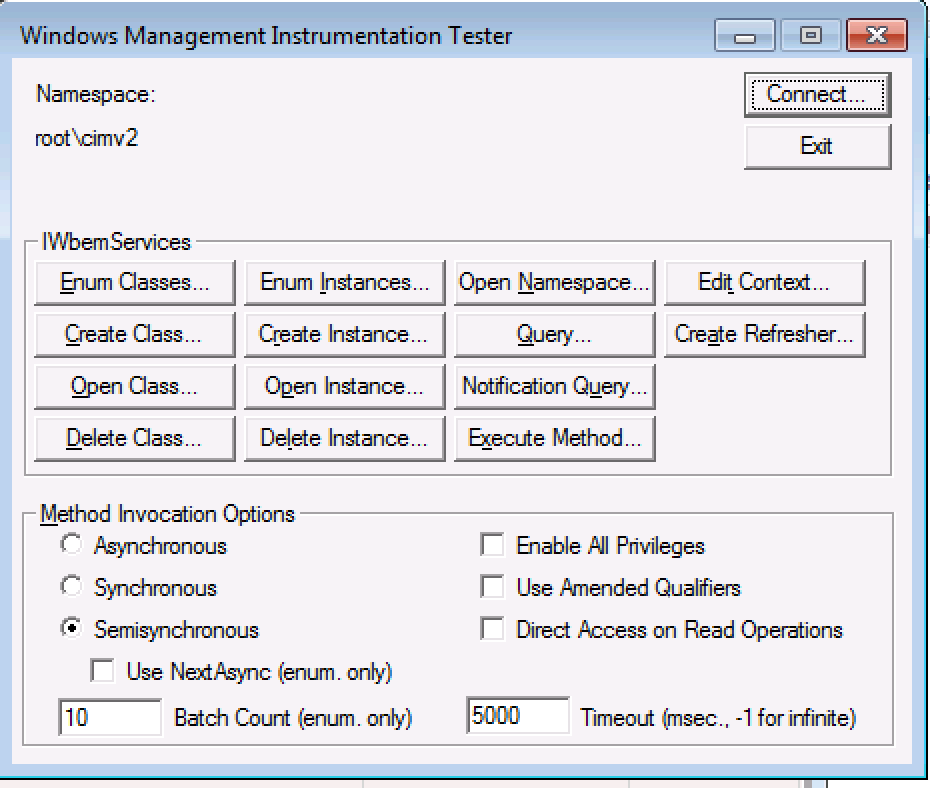Image resolution: width=930 pixels, height=788 pixels.
Task: Enable Use NextAsync (enum. only) checkbox
Action: coord(103,671)
